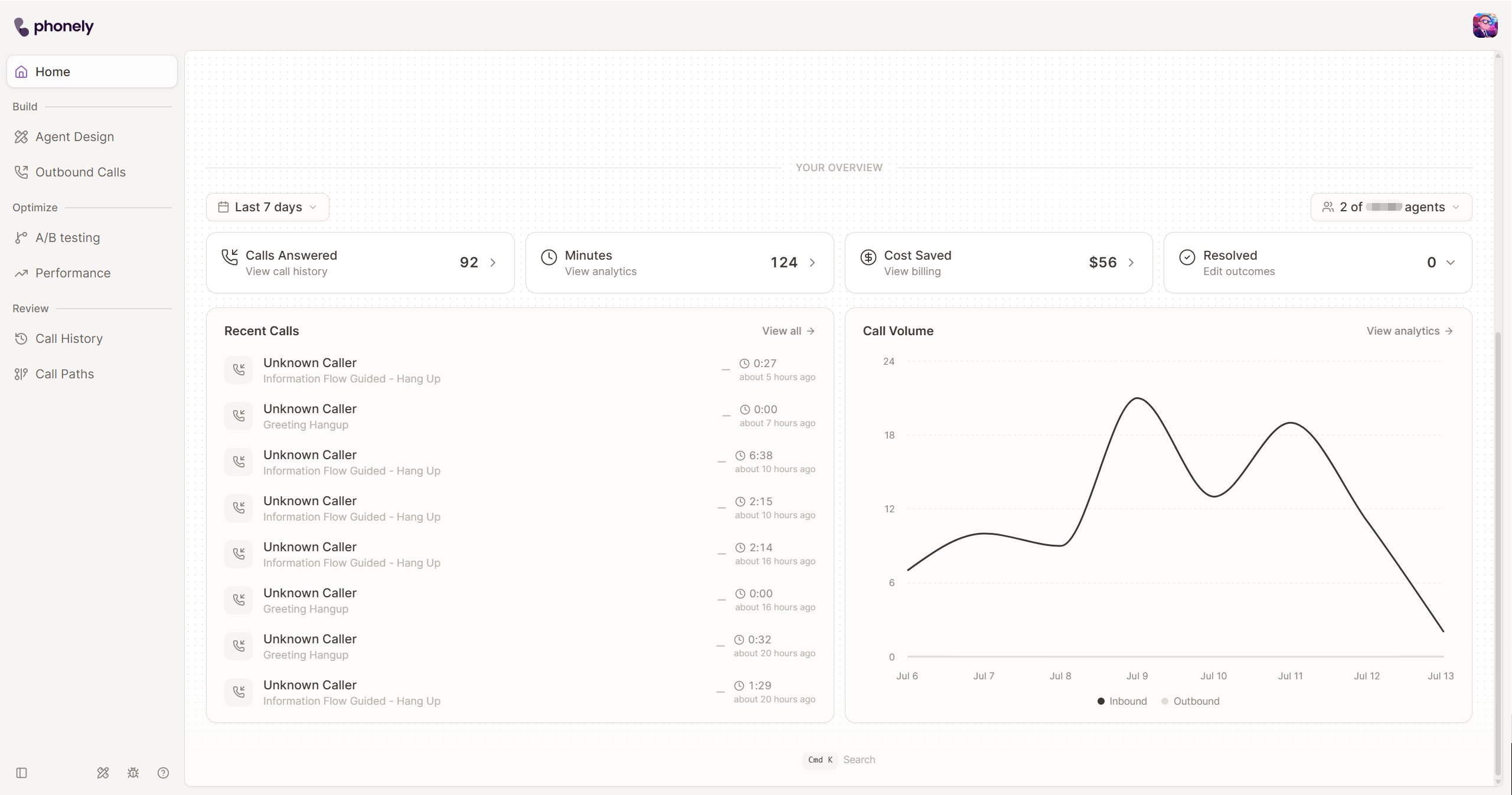
Task: Open Calls Answered card
Action: pos(360,263)
